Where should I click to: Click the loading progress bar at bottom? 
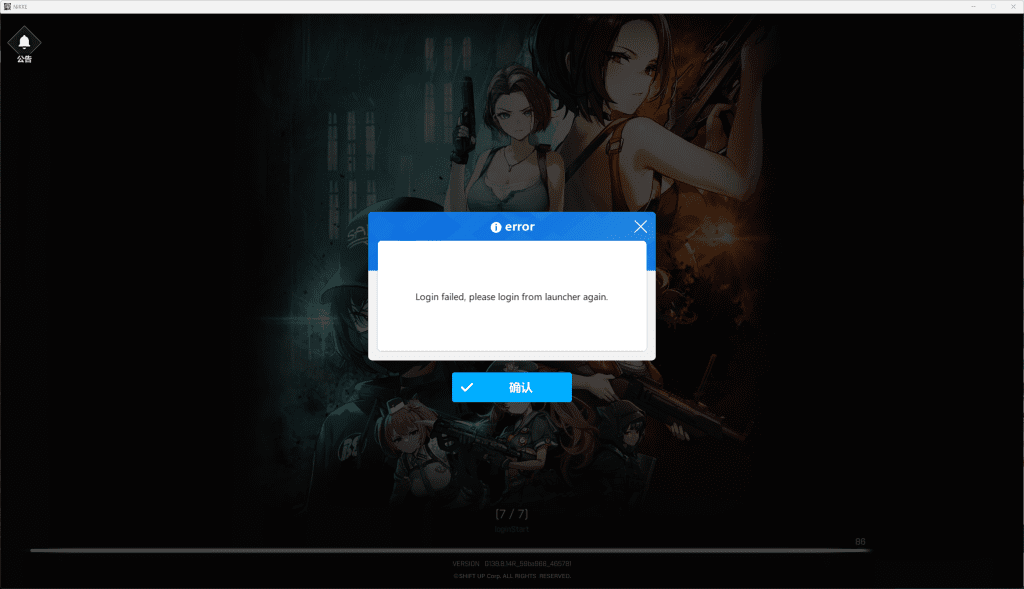450,550
